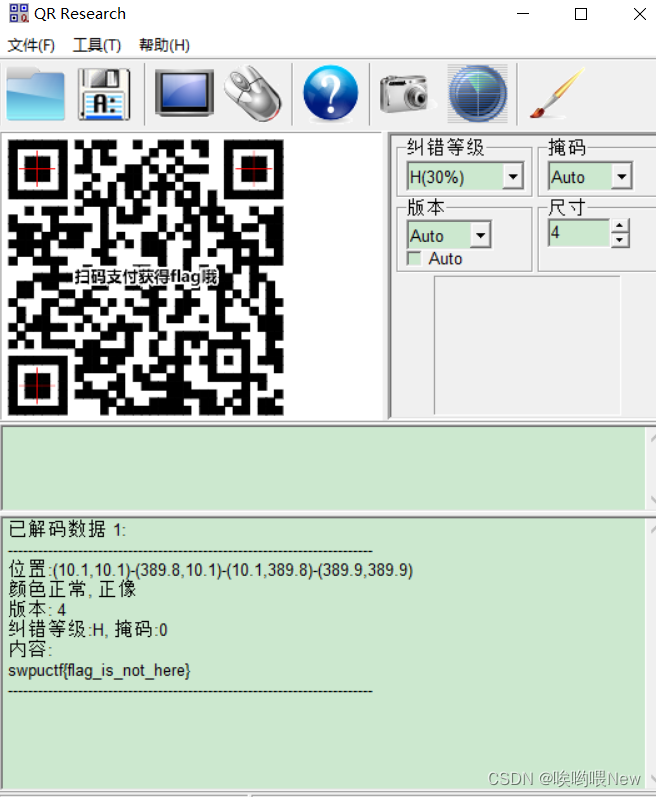The image size is (656, 797).
Task: Click the 颜色正常, 正像 line
Action: pyautogui.click(x=72, y=589)
